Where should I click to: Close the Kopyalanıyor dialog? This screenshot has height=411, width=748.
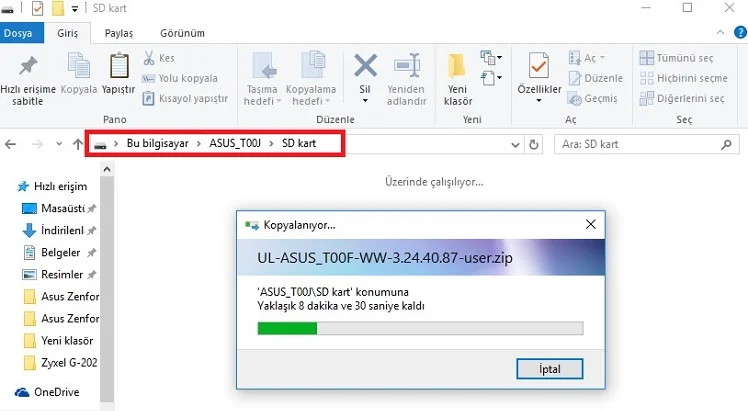coord(591,224)
